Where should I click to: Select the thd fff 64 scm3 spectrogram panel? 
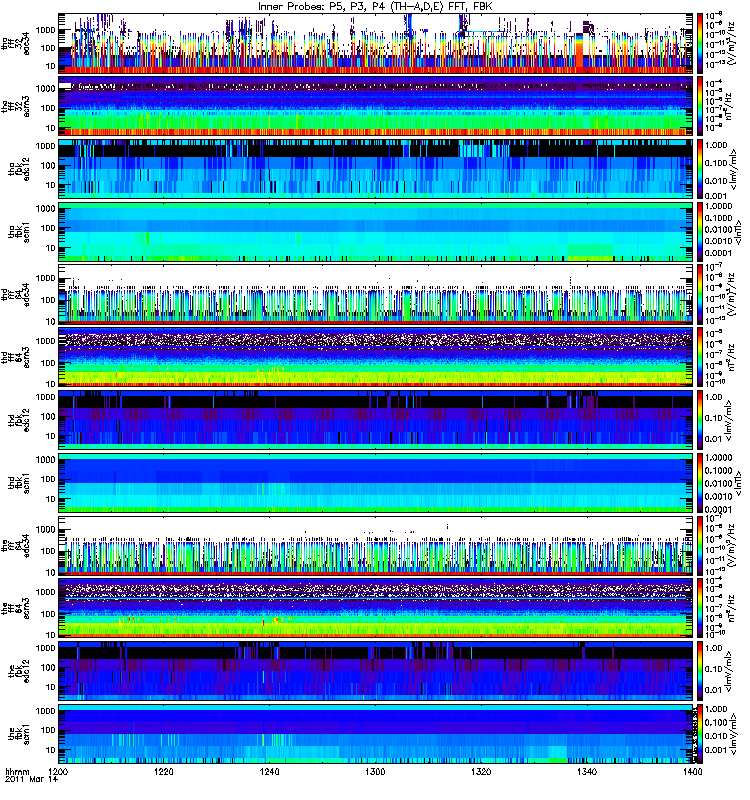pos(376,357)
